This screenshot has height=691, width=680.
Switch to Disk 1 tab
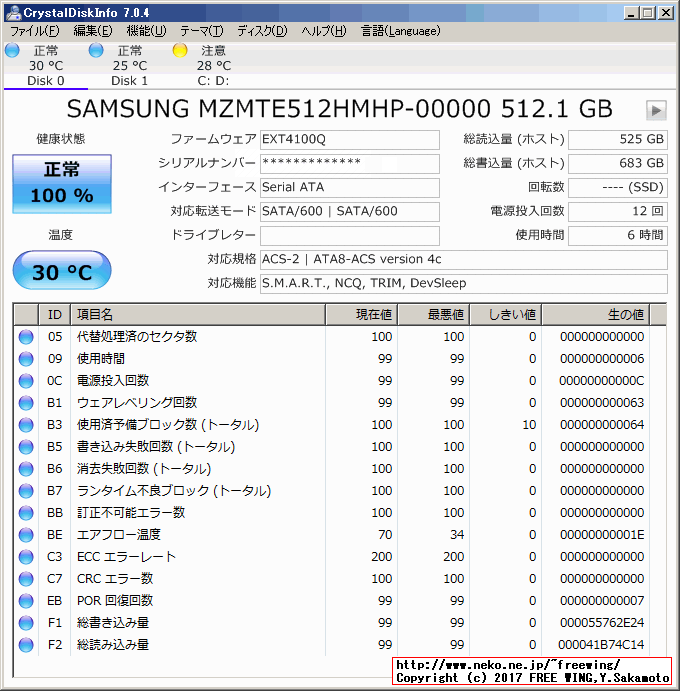tap(130, 66)
